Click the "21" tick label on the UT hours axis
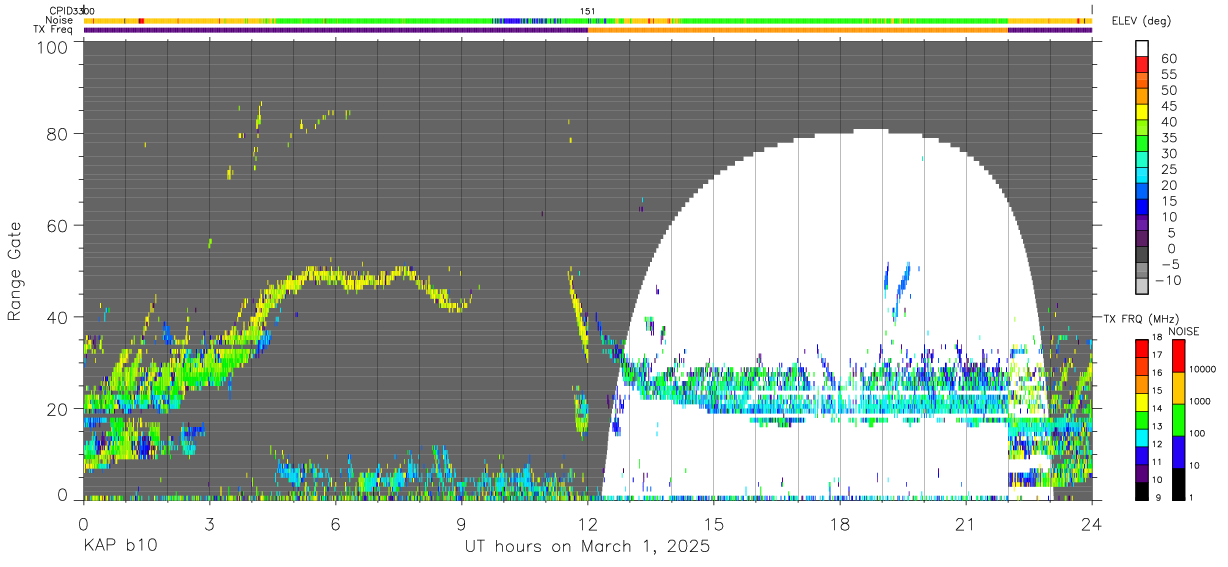The height and width of the screenshot is (567, 1228). tap(965, 524)
